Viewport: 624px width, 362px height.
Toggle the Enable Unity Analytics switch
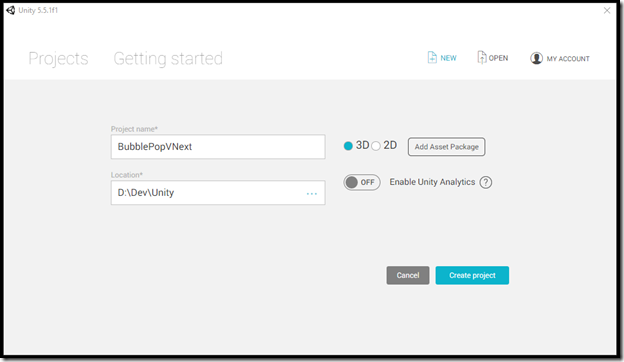tap(362, 183)
